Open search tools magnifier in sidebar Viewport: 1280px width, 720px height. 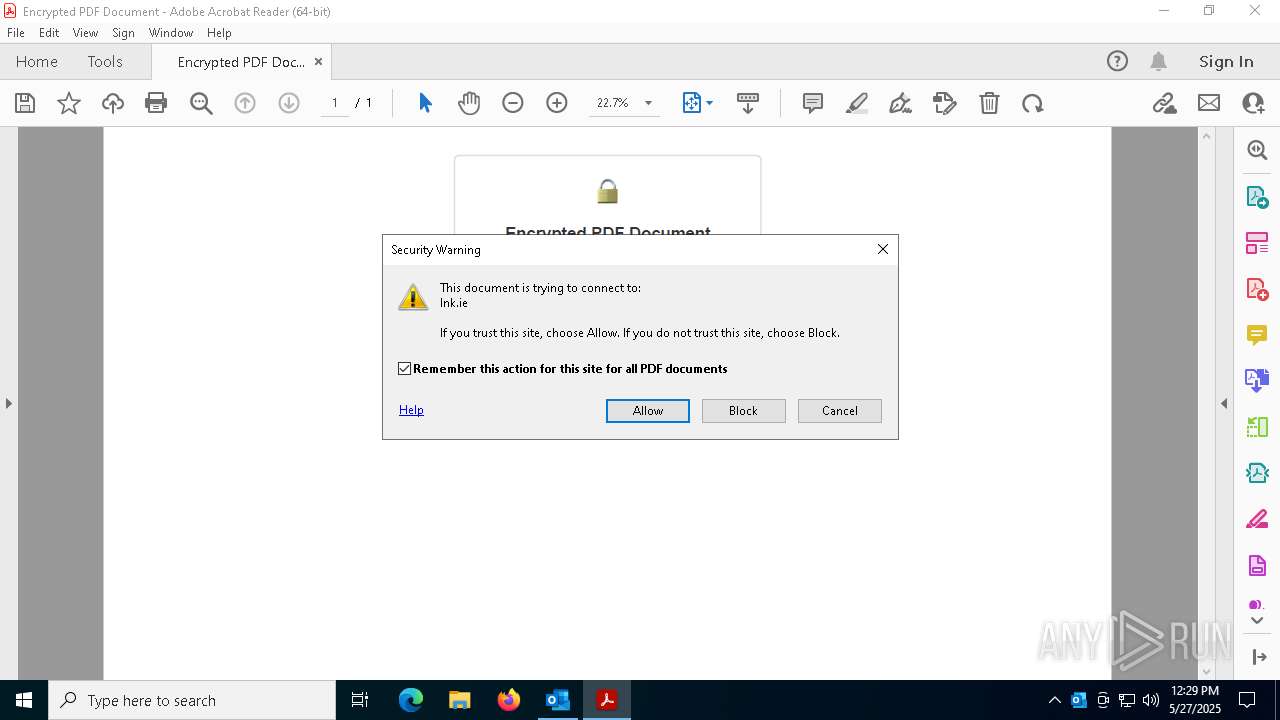[x=1257, y=150]
